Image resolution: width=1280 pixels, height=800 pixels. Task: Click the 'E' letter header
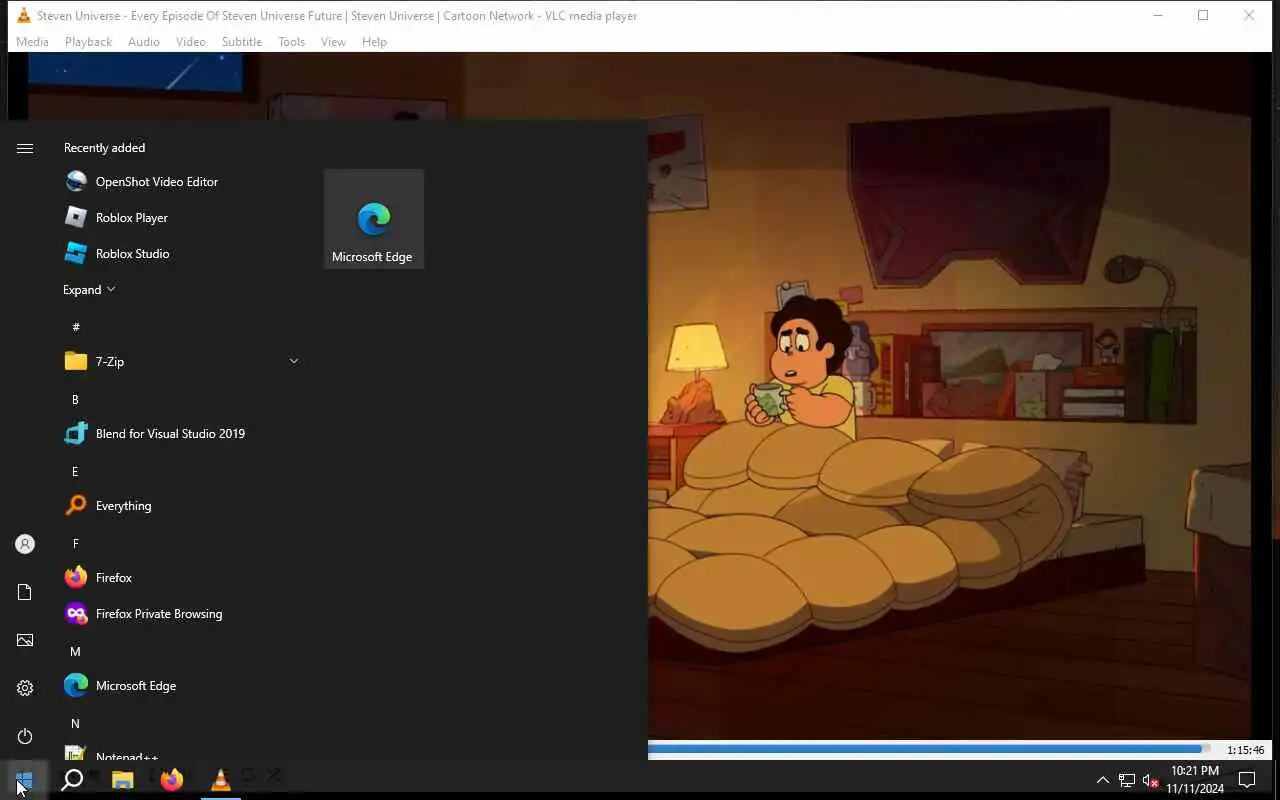[75, 471]
